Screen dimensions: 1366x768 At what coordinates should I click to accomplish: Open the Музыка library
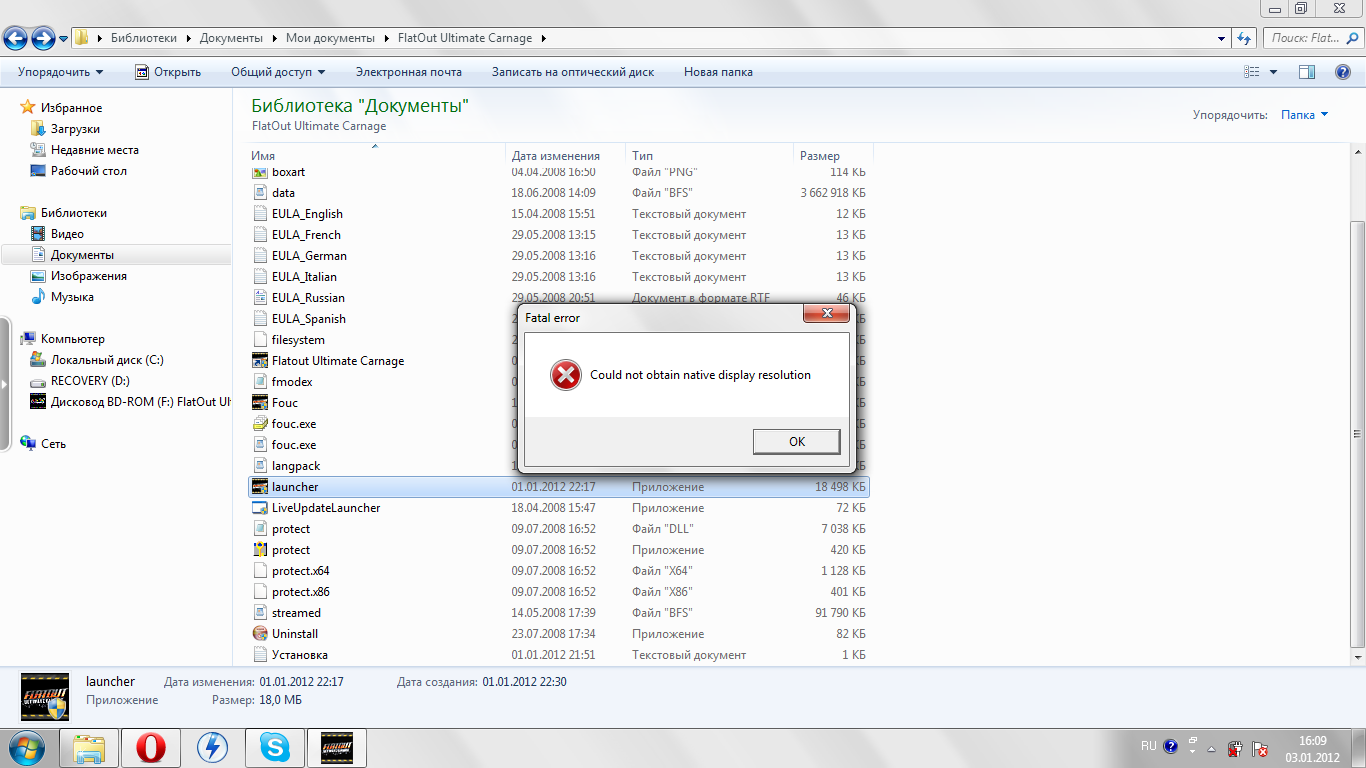tap(72, 297)
